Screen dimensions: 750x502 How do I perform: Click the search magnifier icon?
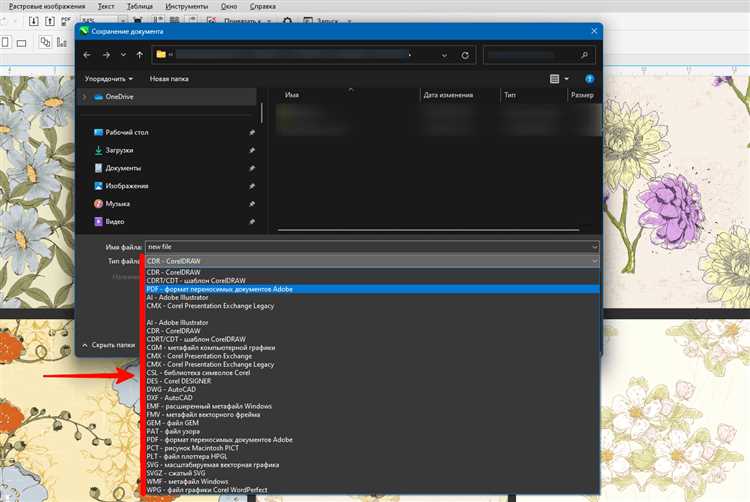click(584, 55)
